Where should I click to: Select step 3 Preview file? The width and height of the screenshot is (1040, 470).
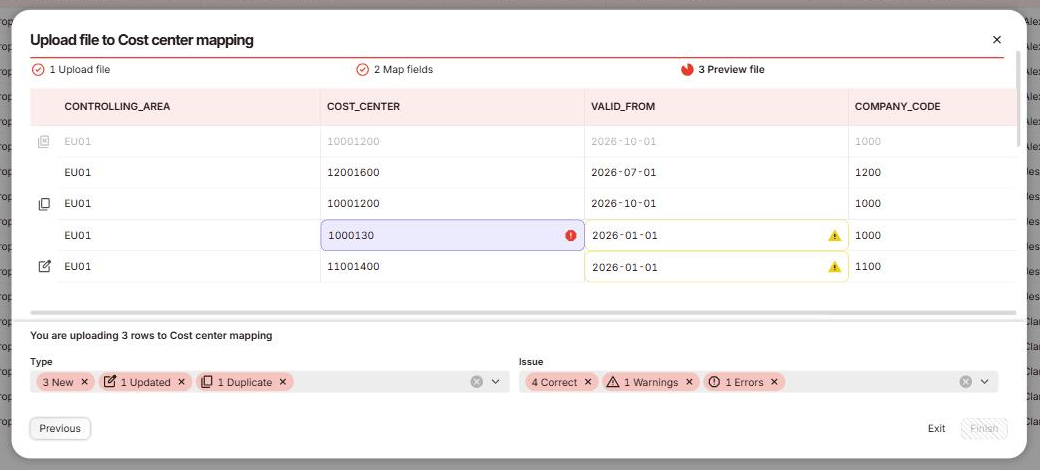[x=723, y=70]
